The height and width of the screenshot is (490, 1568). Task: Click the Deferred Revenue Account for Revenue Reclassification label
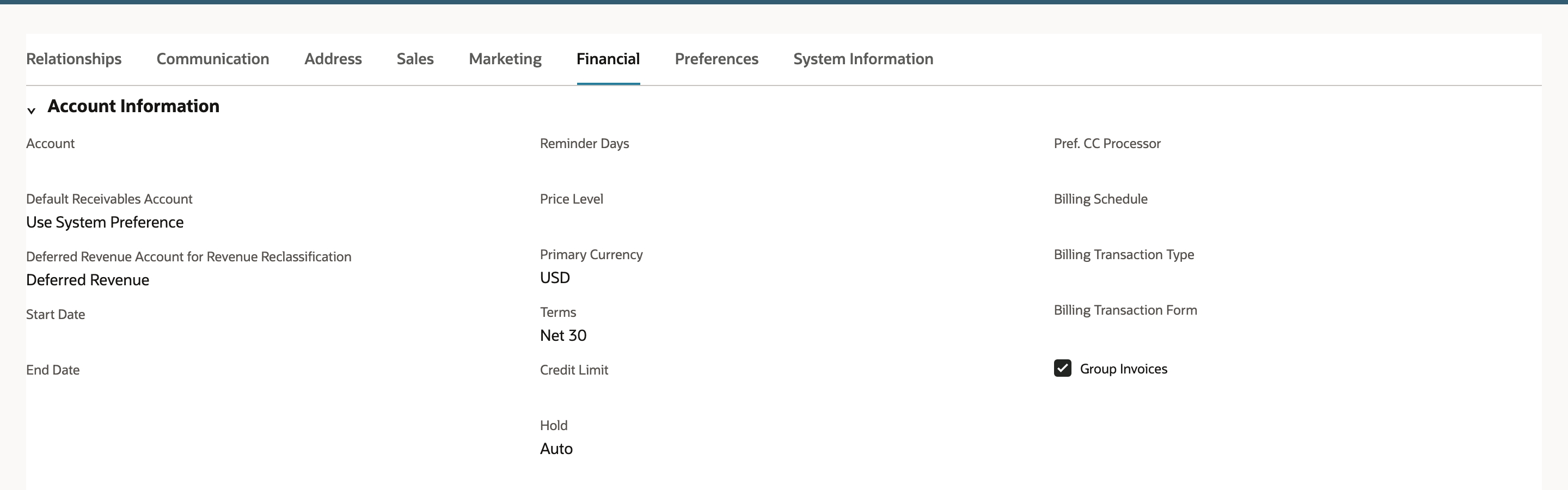189,257
